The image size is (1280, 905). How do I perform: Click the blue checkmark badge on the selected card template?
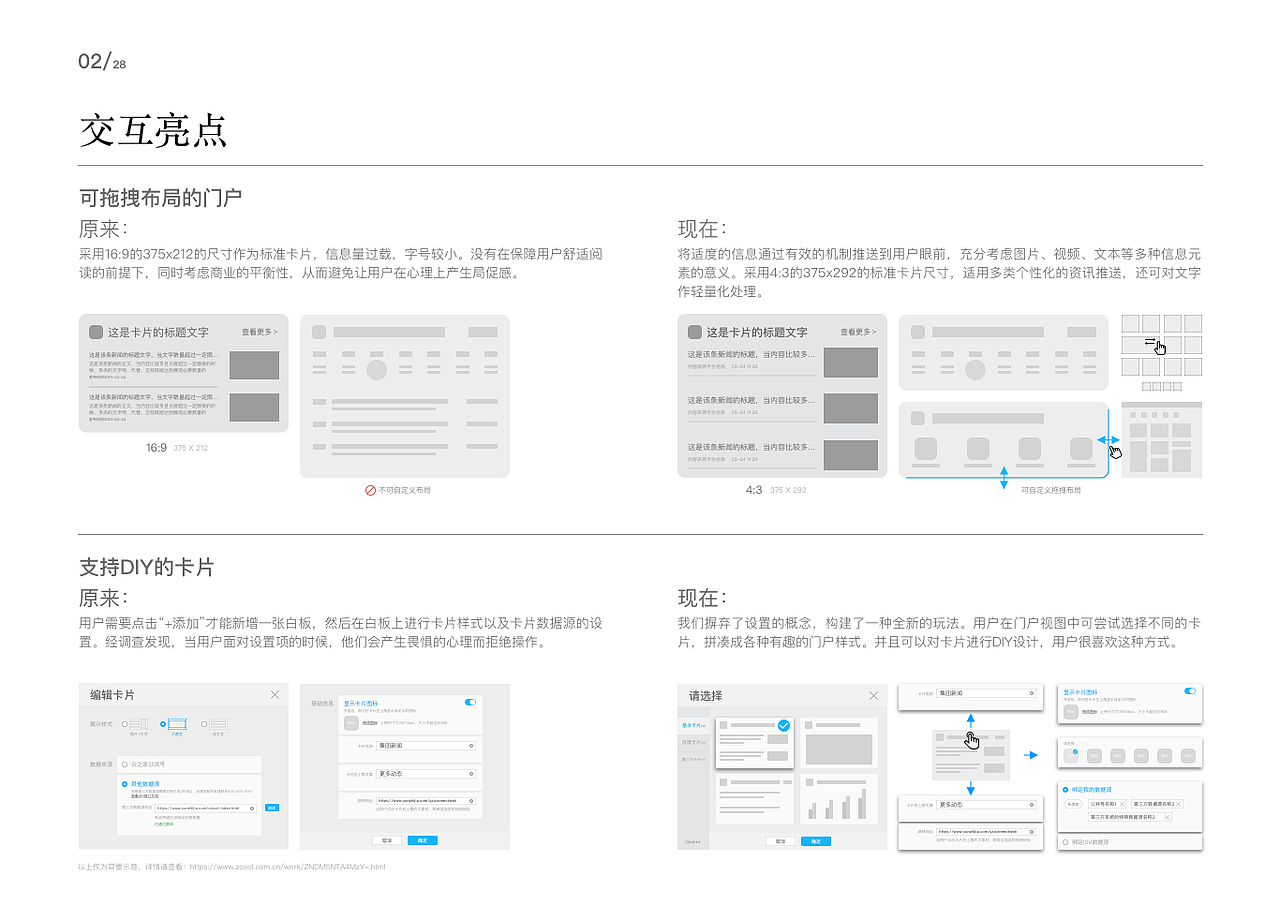pos(783,725)
